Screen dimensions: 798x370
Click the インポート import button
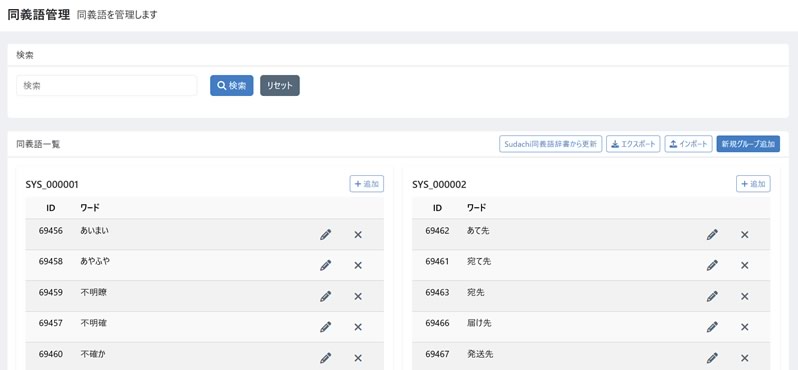pos(689,144)
